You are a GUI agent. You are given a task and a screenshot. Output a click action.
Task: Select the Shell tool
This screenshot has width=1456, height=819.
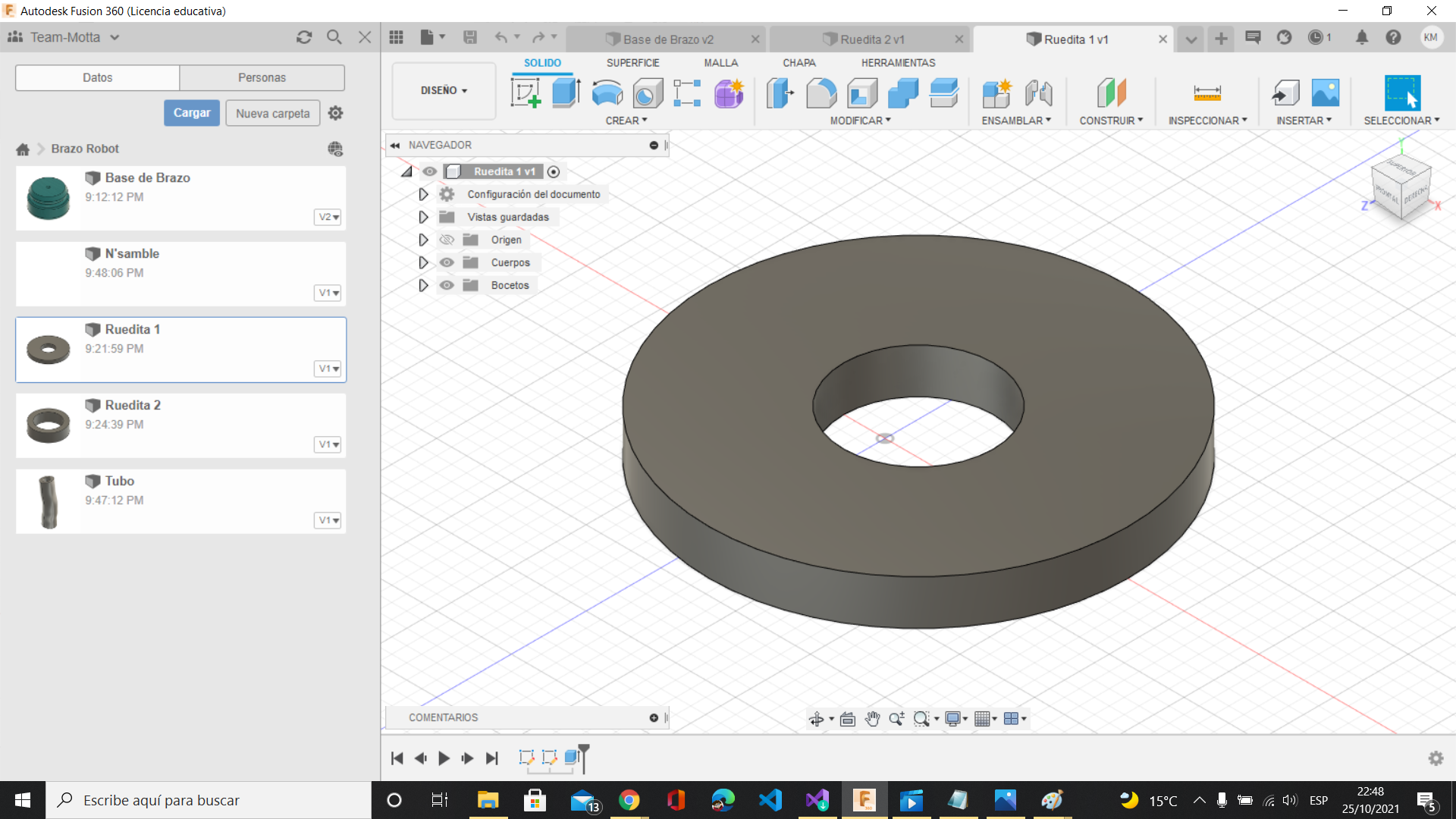click(x=862, y=93)
